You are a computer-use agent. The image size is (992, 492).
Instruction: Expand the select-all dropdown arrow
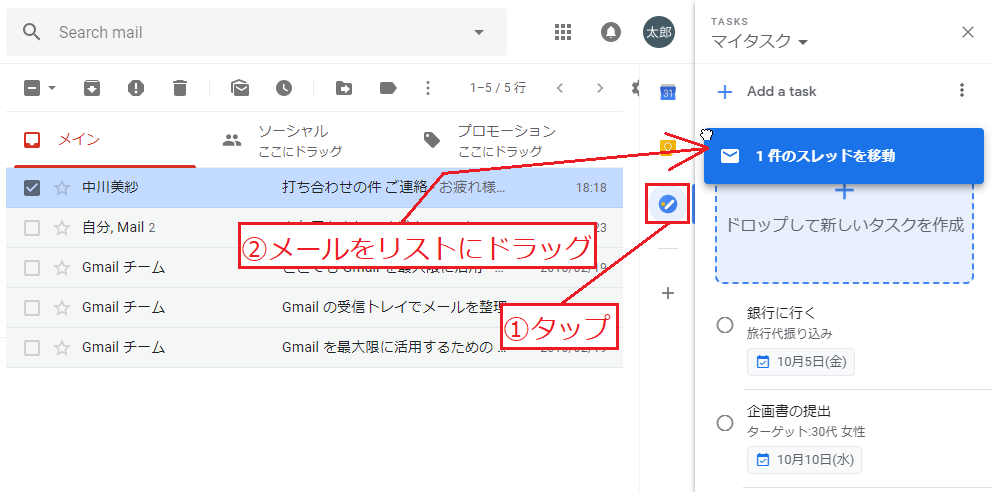coord(52,89)
